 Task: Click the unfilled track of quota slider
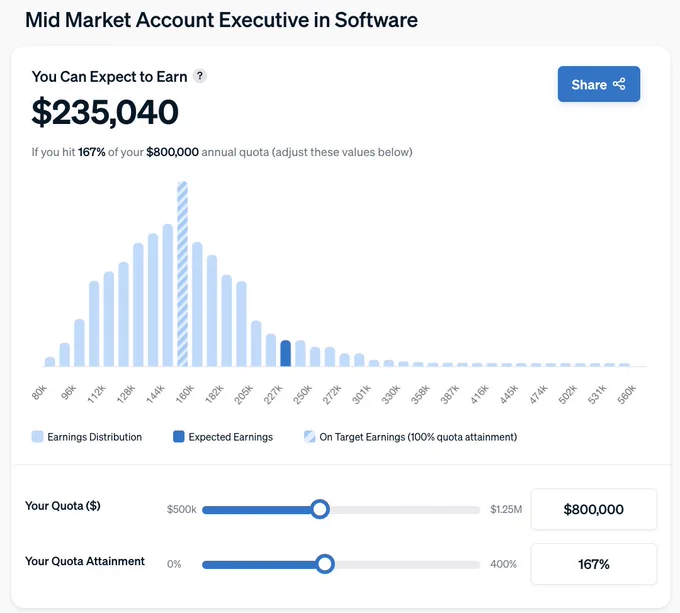(404, 510)
